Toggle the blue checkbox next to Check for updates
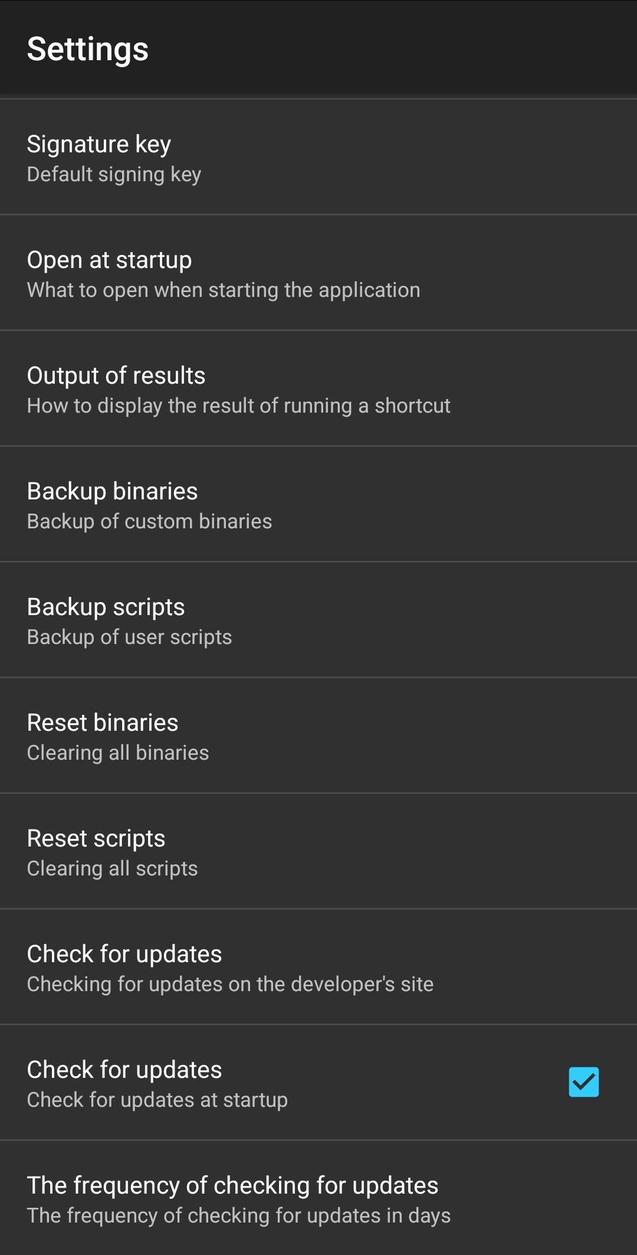 pyautogui.click(x=584, y=1082)
